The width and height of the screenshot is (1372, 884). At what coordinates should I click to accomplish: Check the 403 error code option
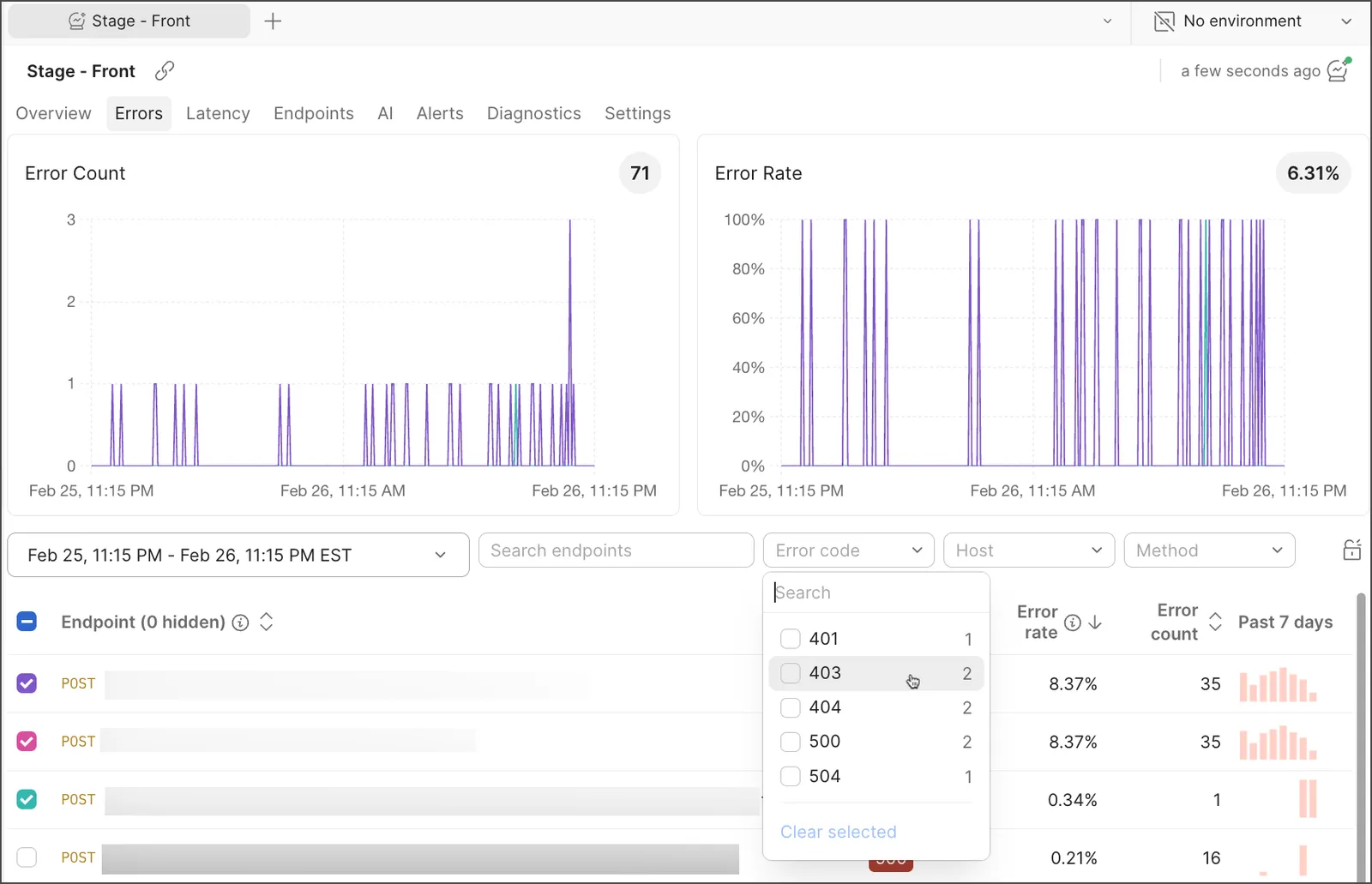(791, 673)
